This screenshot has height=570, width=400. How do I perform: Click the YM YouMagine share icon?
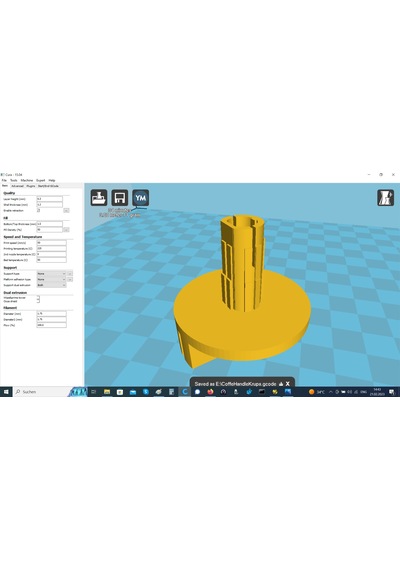click(x=141, y=197)
